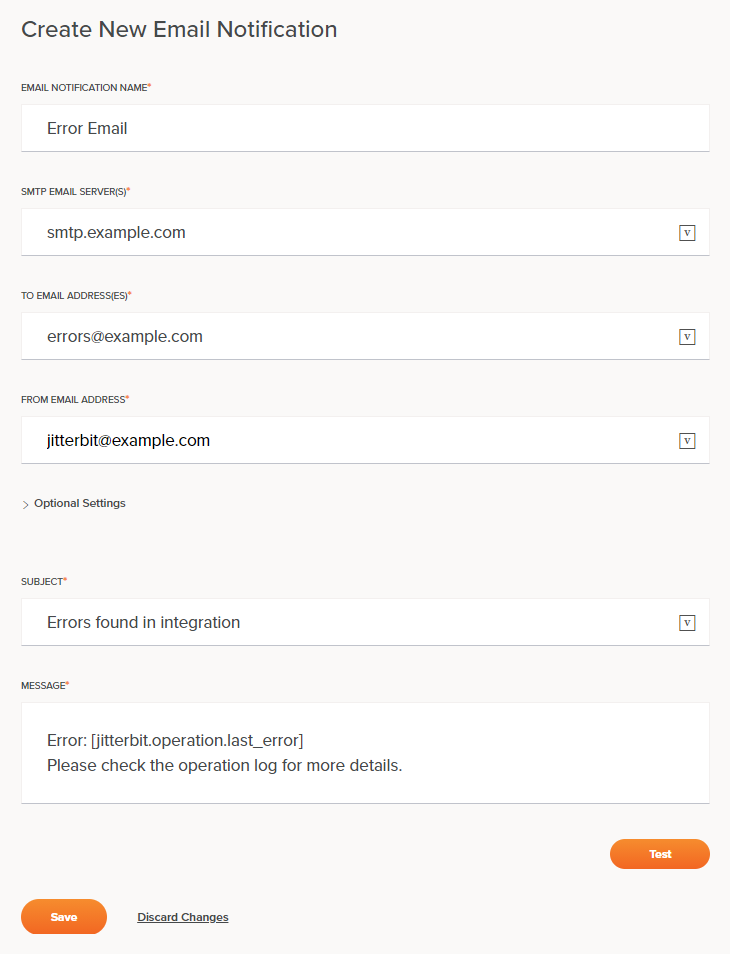
Task: Click the chevron beside Optional Settings
Action: 25,504
